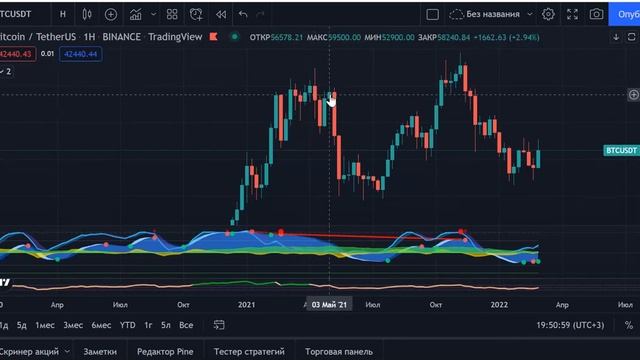
Task: Enter fullscreen mode
Action: click(x=572, y=14)
